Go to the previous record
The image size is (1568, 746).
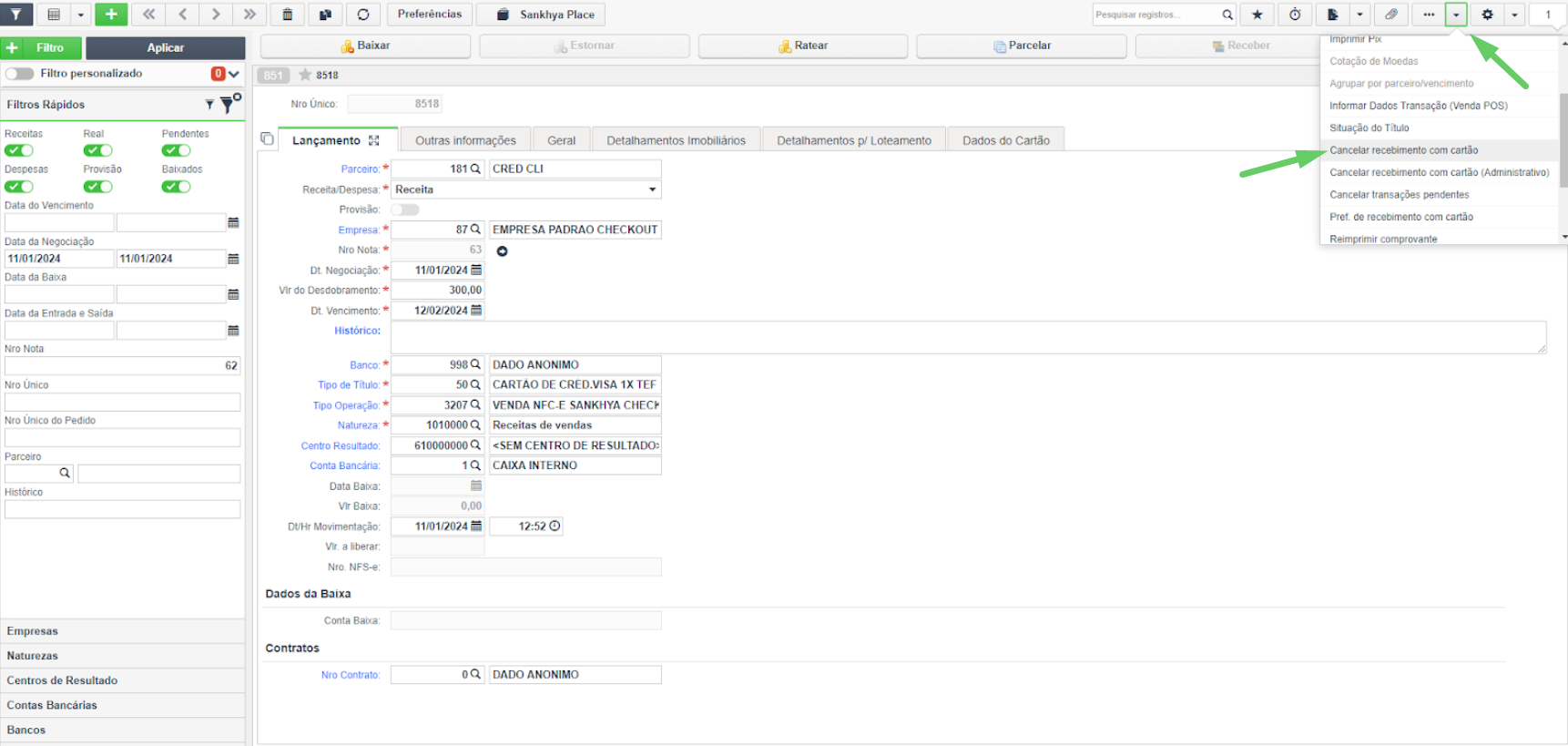pos(182,15)
